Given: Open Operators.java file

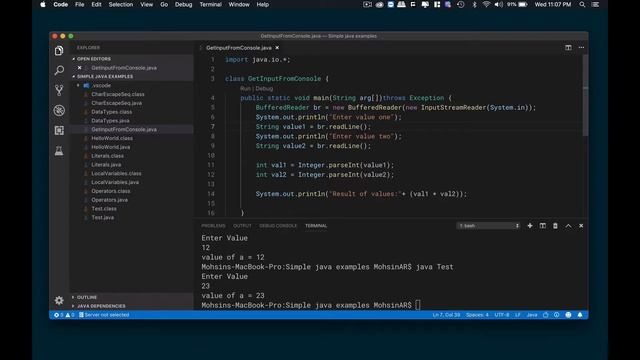Looking at the screenshot, I should point(109,200).
